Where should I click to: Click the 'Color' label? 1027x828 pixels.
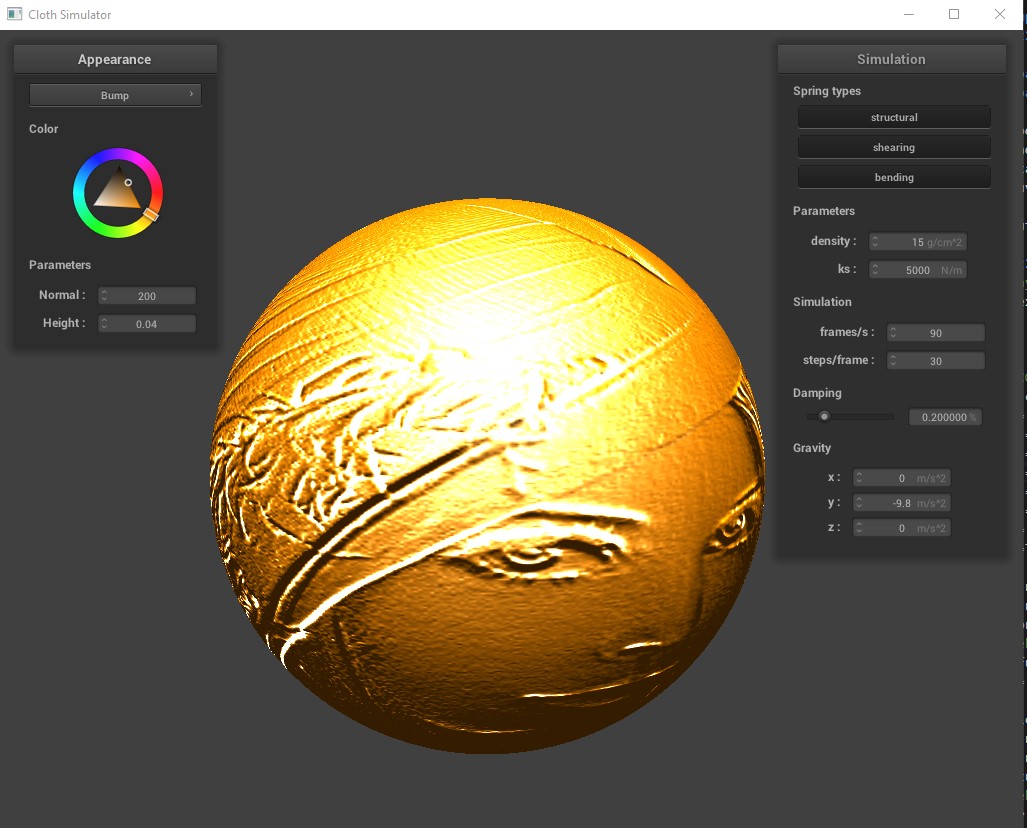[x=43, y=129]
